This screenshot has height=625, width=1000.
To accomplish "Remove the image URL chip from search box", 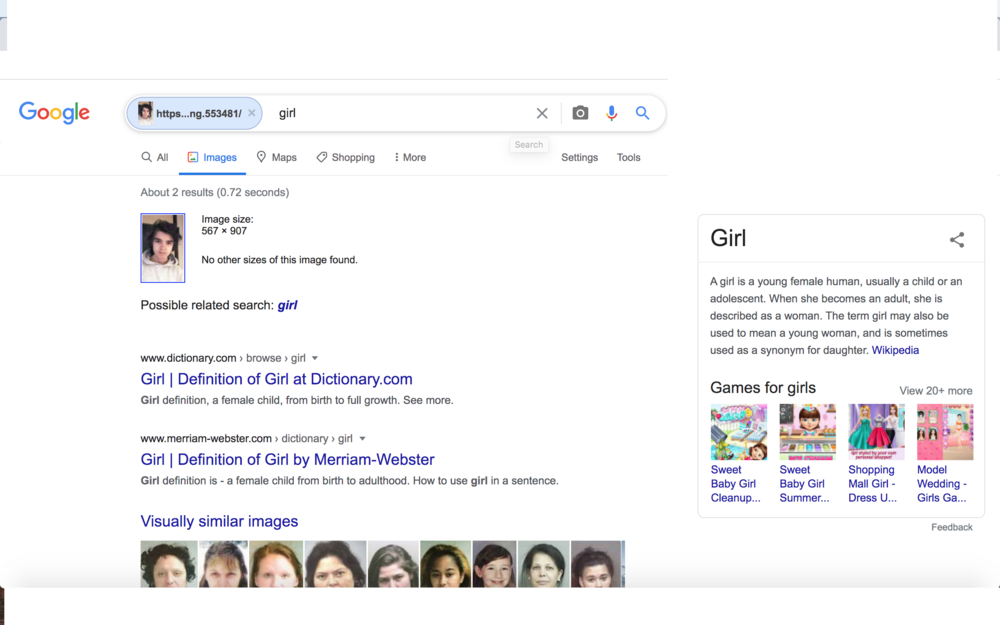I will coord(252,113).
